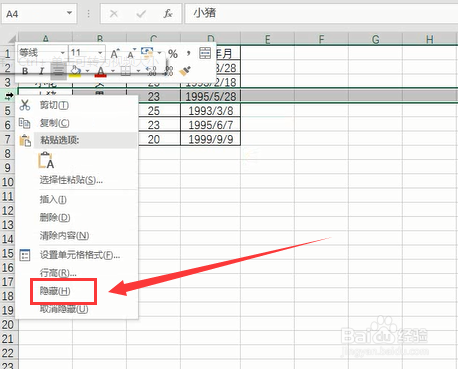Click the cancel X icon in formula bar
This screenshot has height=369, width=458.
114,14
